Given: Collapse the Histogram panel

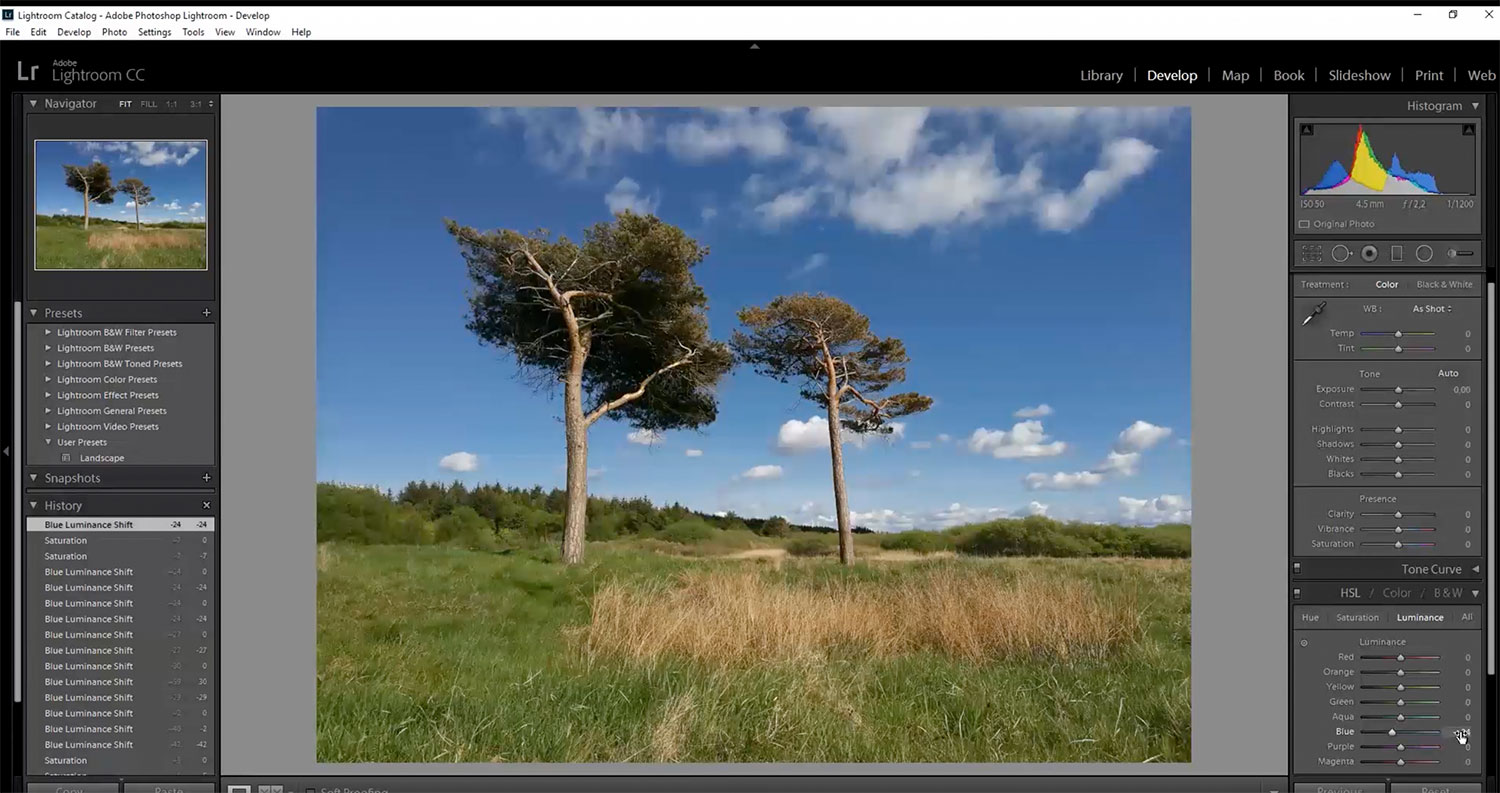Looking at the screenshot, I should pyautogui.click(x=1475, y=106).
